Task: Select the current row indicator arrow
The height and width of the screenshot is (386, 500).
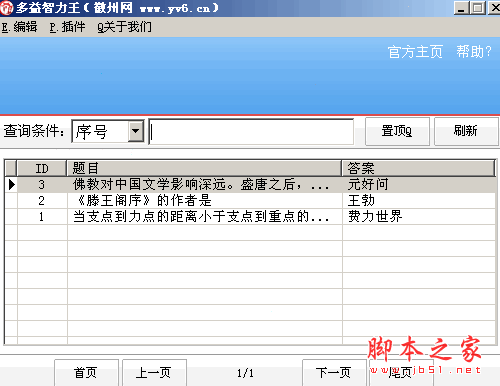Action: (x=11, y=184)
